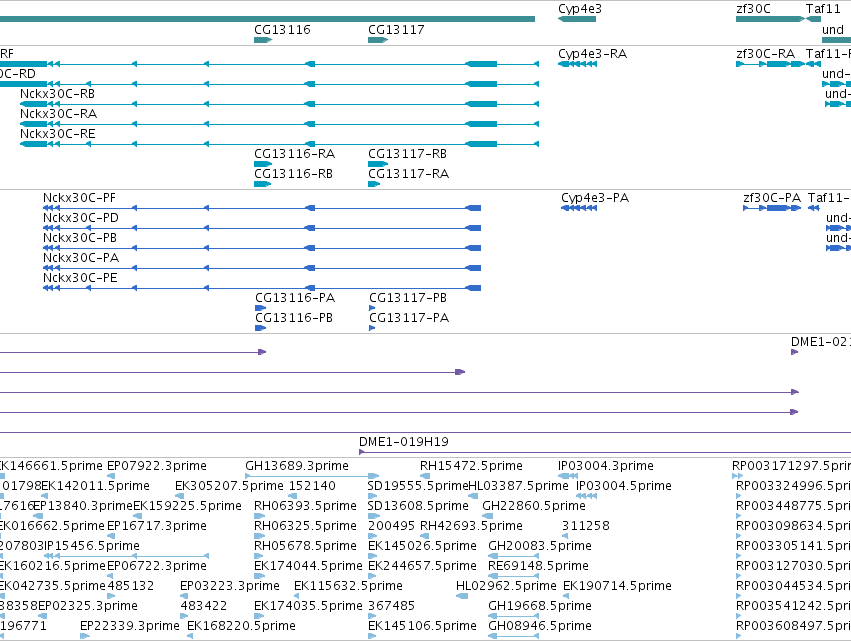The width and height of the screenshot is (851, 641).
Task: Open EST RH06393.5prime label
Action: point(305,506)
